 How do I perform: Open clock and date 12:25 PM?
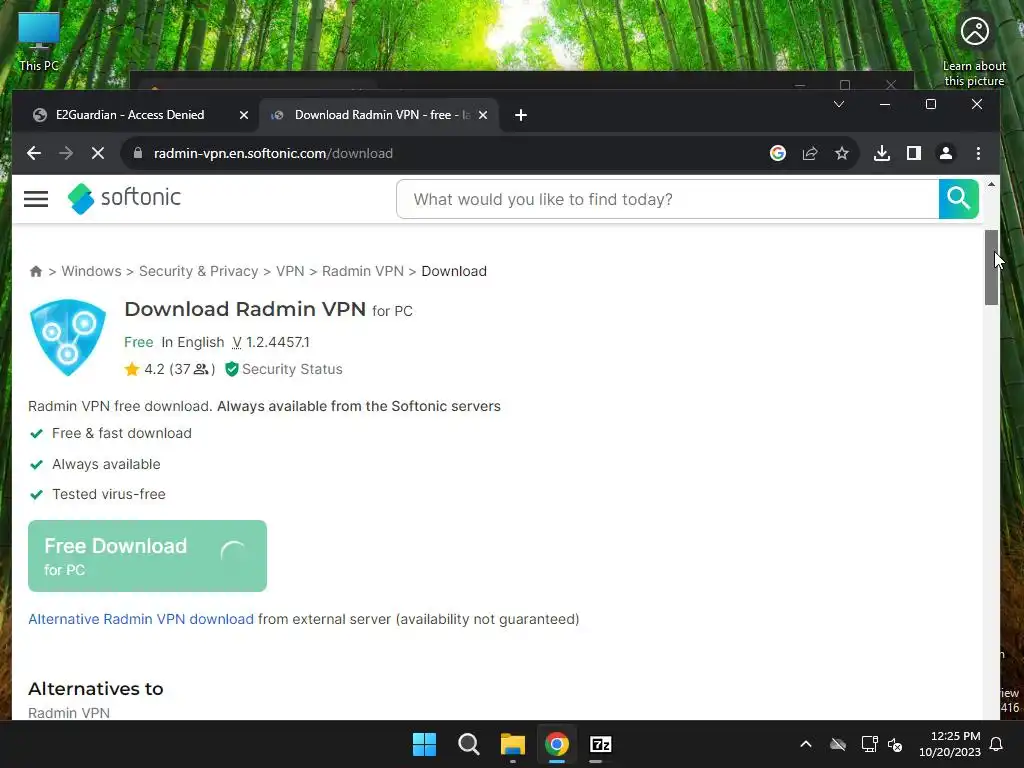(950, 744)
